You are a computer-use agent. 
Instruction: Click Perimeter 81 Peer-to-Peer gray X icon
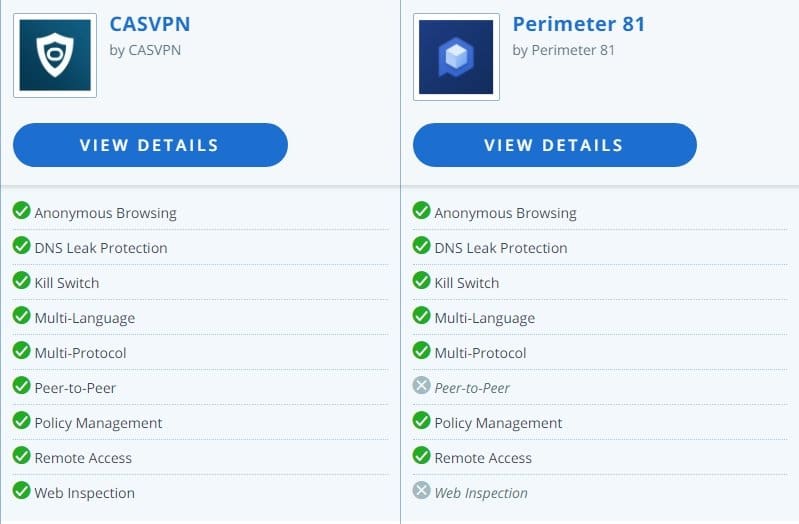tap(421, 386)
